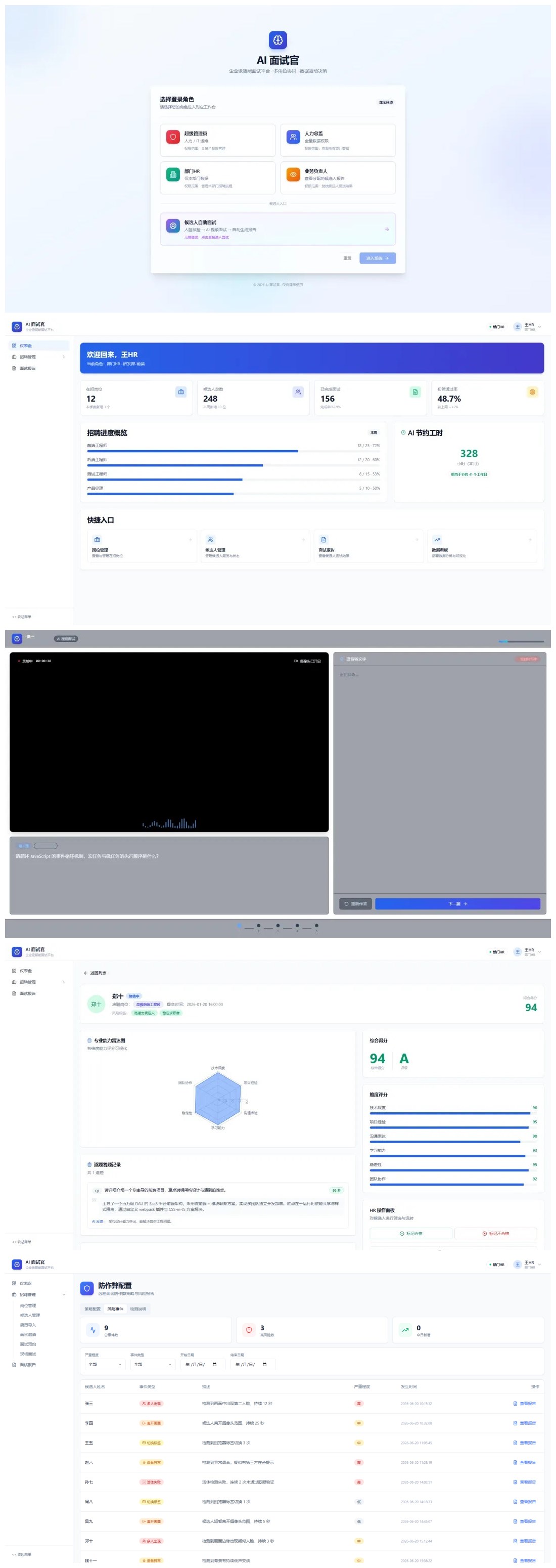The image size is (556, 1568).
Task: Open the 面试报告 quick entry card
Action: tap(368, 546)
